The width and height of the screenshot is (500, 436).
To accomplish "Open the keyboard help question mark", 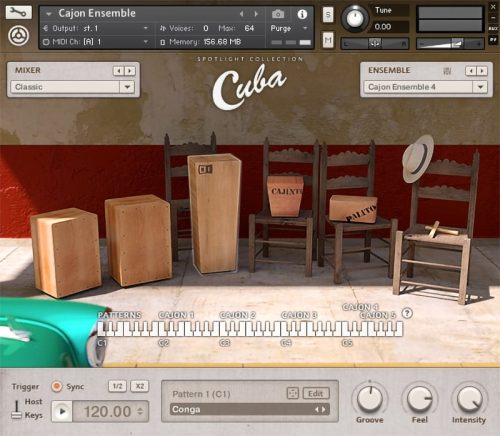I will click(407, 313).
